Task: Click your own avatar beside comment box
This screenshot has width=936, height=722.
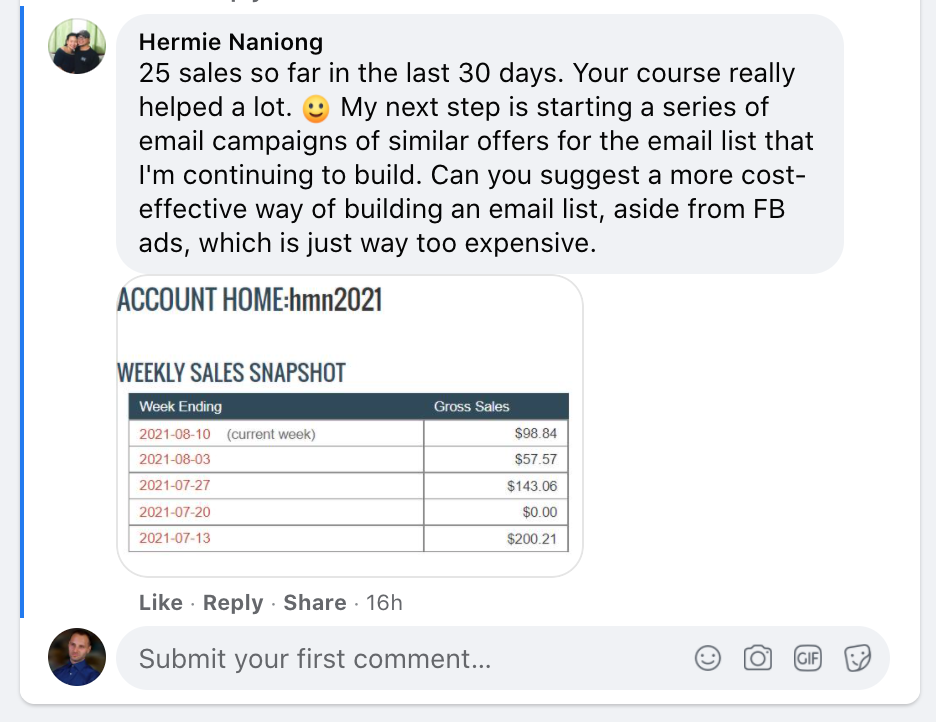Action: [x=77, y=657]
